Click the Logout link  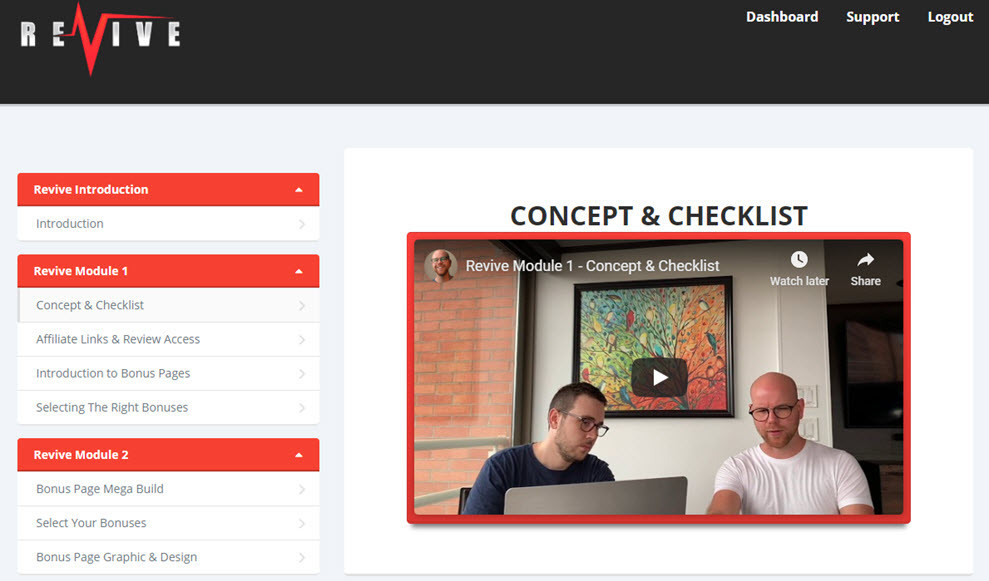click(x=950, y=17)
